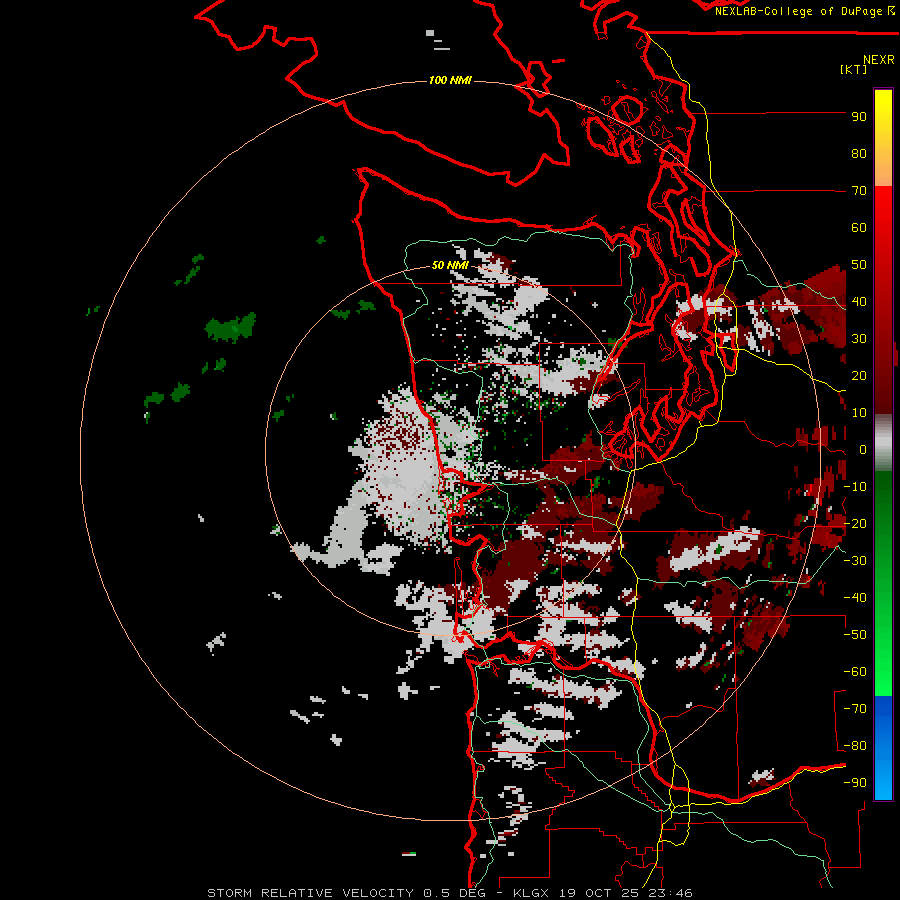
Task: Click the 19 OCT 25 date text
Action: (598, 893)
